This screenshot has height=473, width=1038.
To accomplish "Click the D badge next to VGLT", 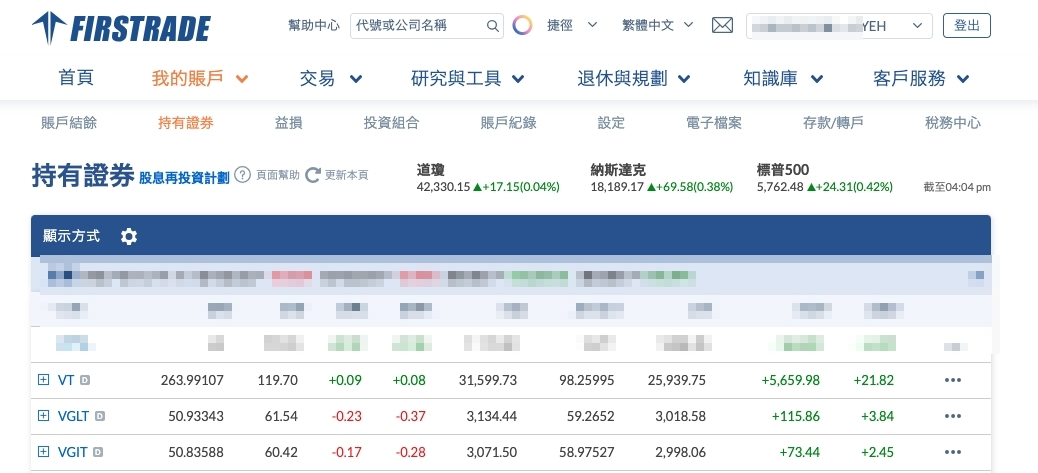I will tap(99, 416).
